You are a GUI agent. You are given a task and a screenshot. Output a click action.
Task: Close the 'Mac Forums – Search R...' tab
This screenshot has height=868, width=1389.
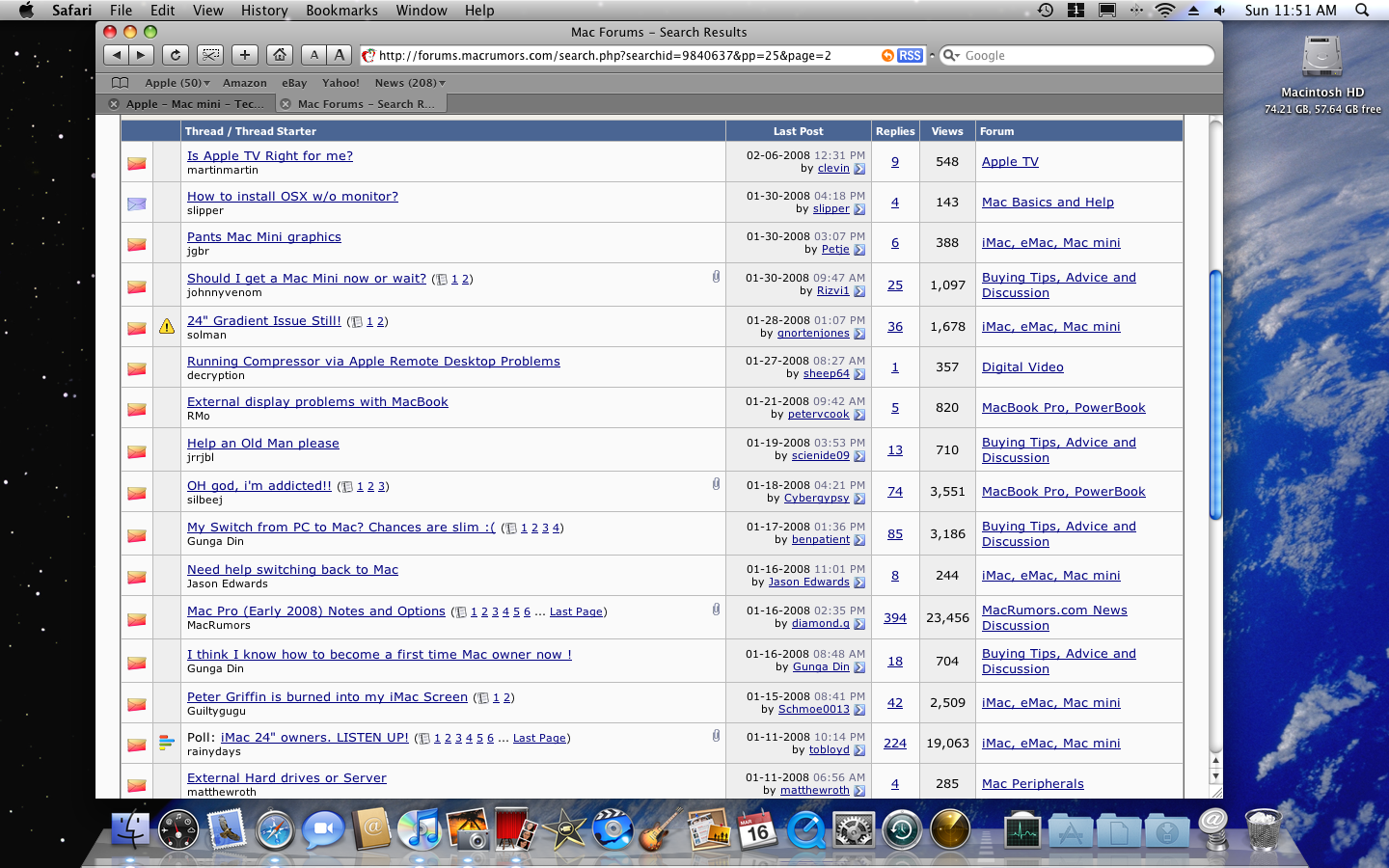pyautogui.click(x=286, y=104)
